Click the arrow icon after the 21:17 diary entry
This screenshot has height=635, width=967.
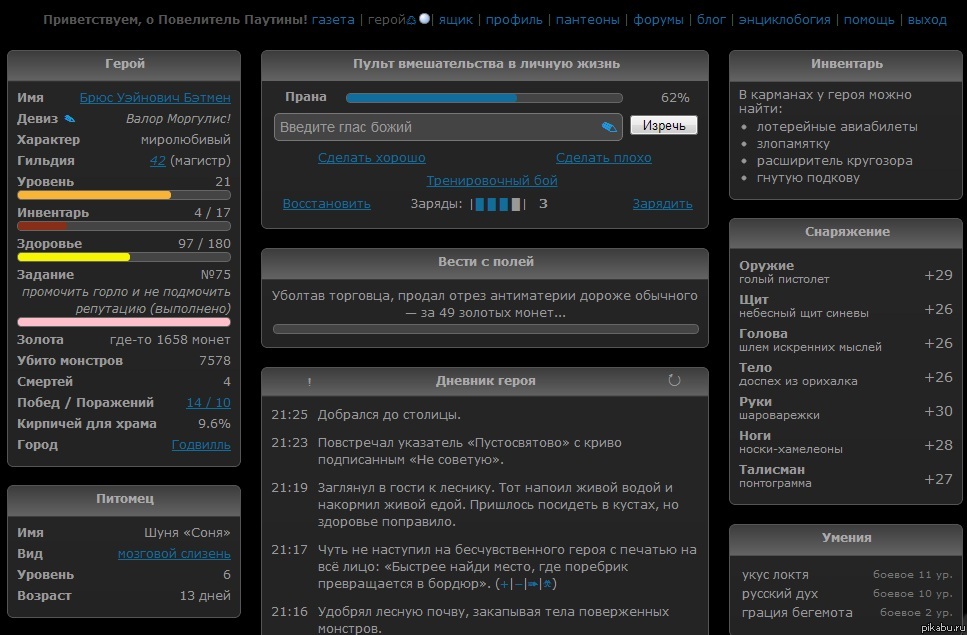[533, 584]
